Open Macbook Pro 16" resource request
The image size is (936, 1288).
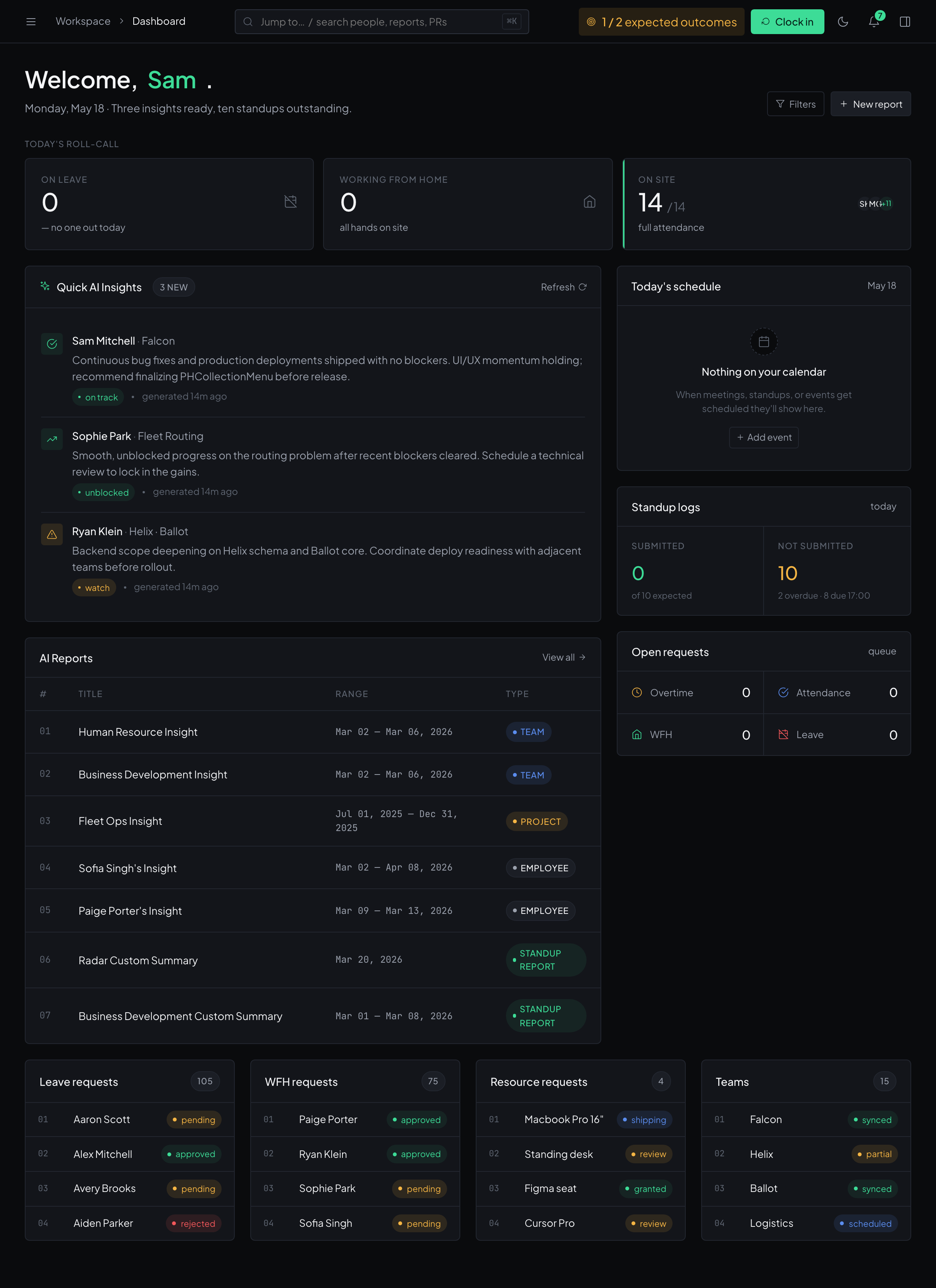[x=580, y=1119]
